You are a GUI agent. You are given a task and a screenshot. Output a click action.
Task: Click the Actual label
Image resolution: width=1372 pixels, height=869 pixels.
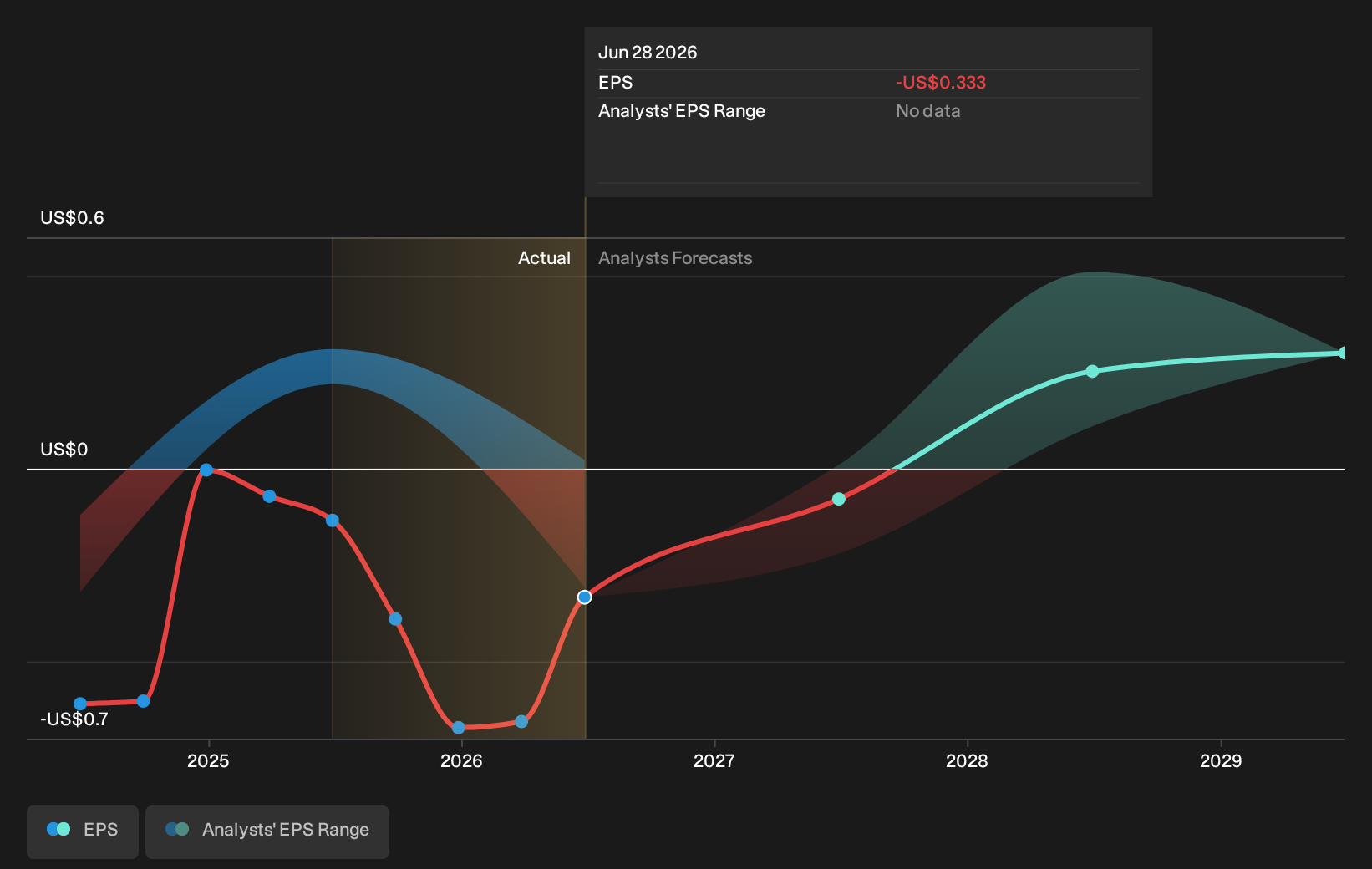(x=544, y=258)
